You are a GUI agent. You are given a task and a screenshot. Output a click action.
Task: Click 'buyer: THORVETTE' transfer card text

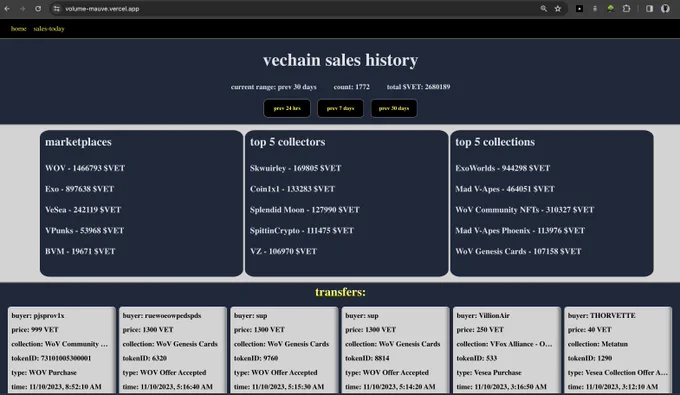pyautogui.click(x=602, y=316)
